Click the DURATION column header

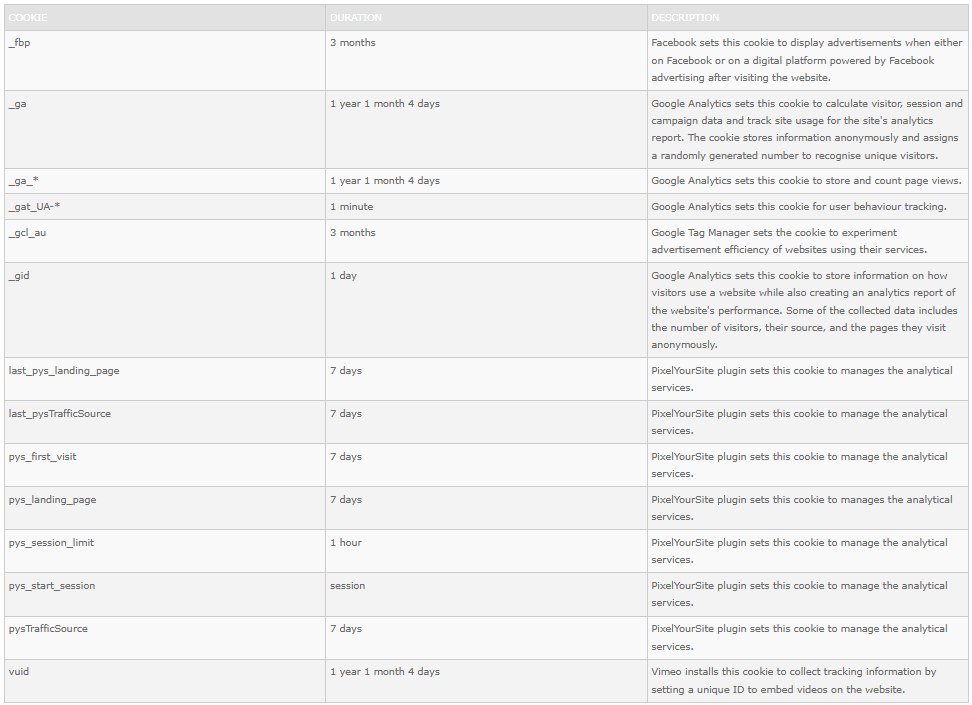click(x=356, y=17)
